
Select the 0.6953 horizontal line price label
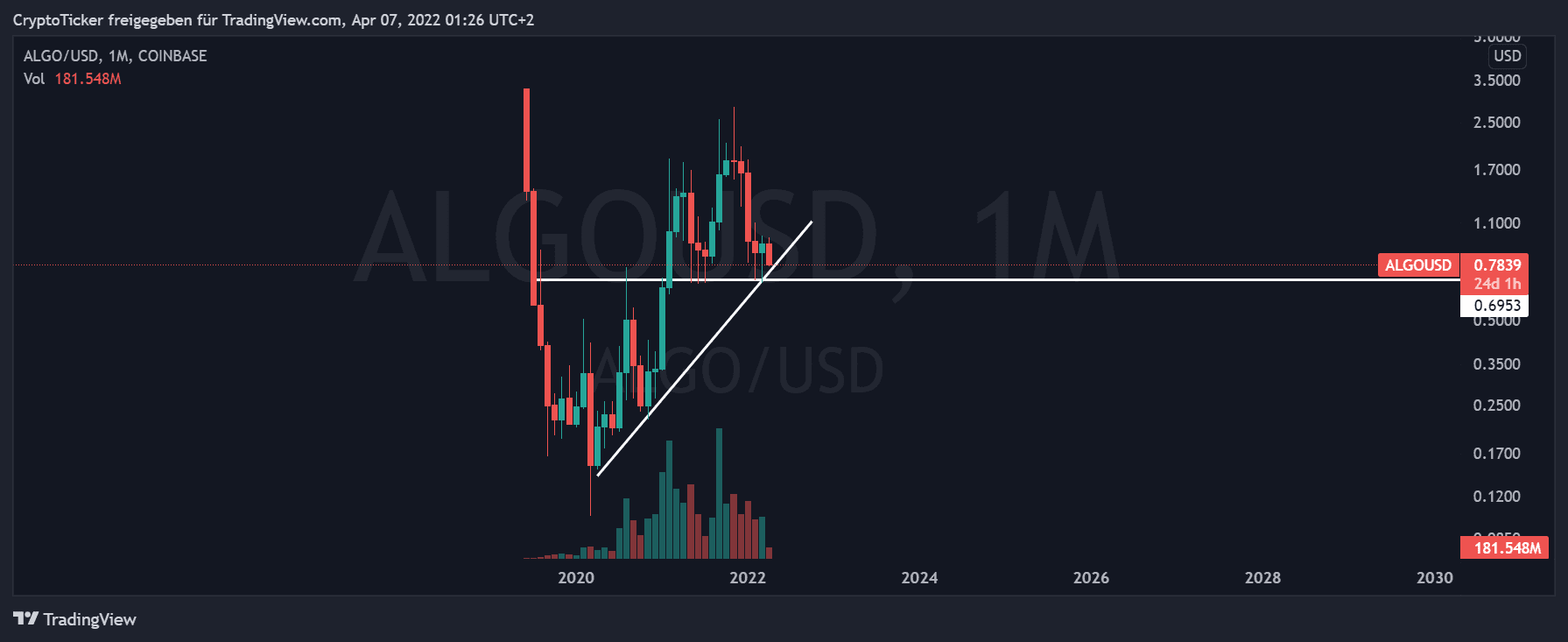point(1496,306)
